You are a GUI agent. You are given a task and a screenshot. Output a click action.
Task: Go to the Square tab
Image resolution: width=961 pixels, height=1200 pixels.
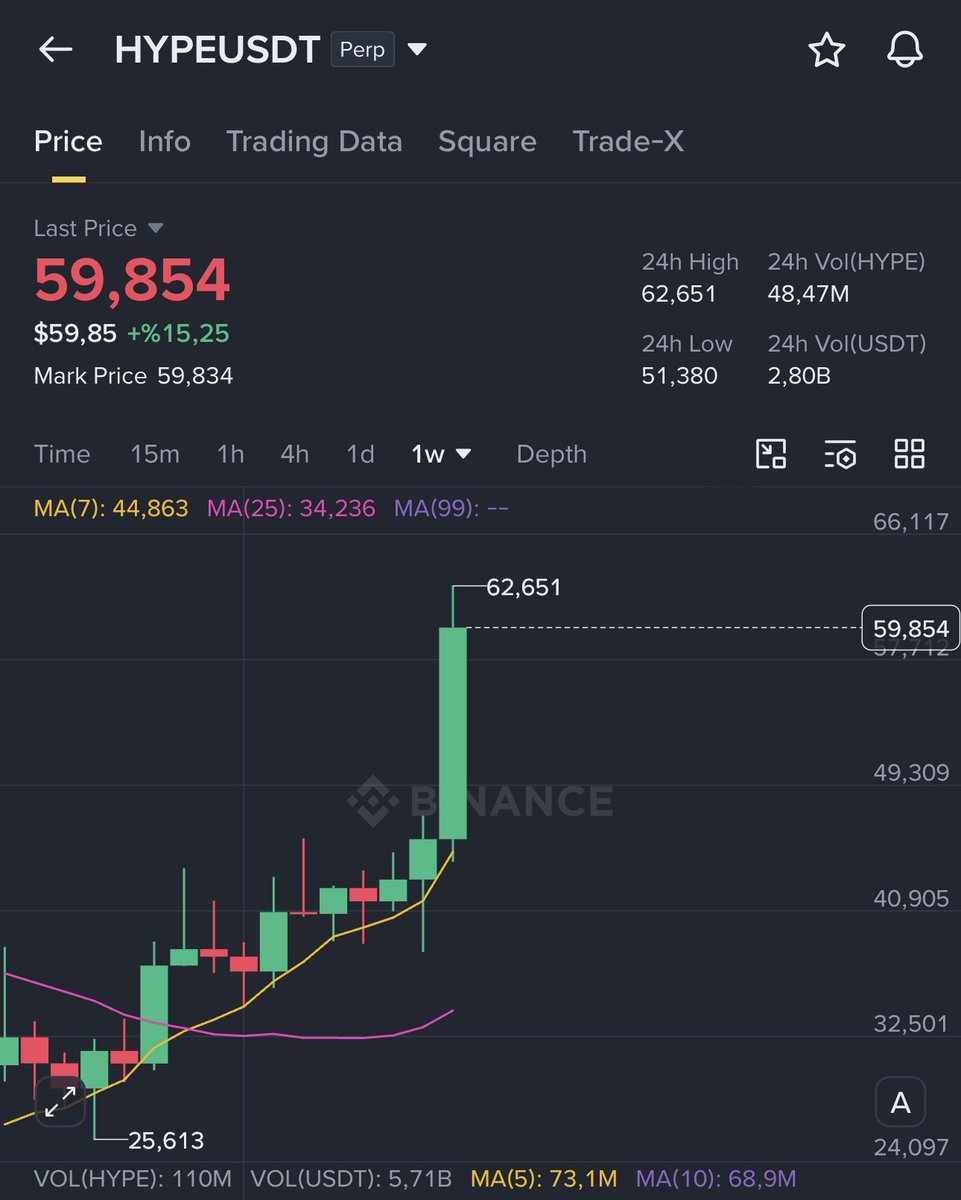click(487, 142)
